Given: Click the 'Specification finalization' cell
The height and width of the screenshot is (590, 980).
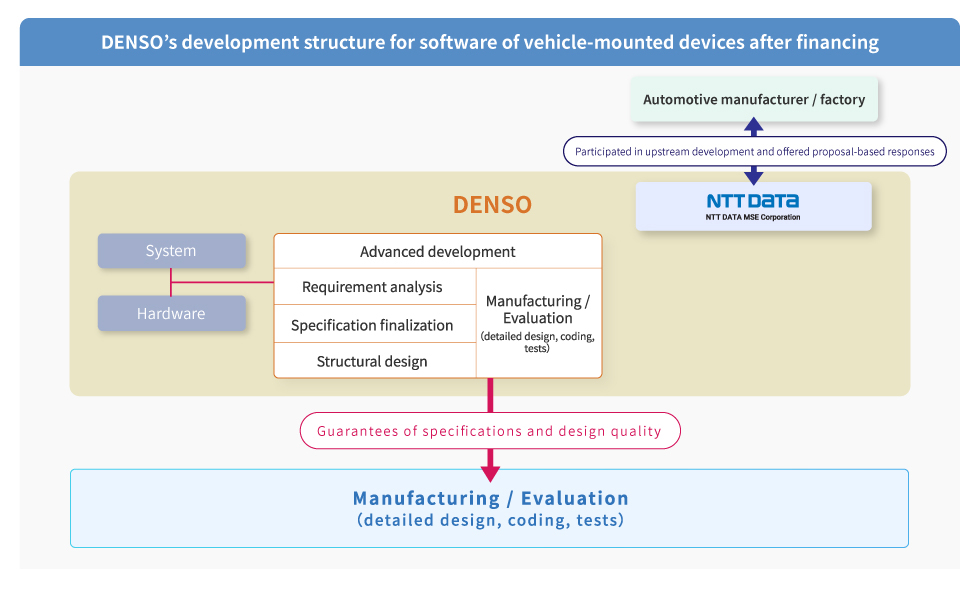Looking at the screenshot, I should tap(375, 324).
